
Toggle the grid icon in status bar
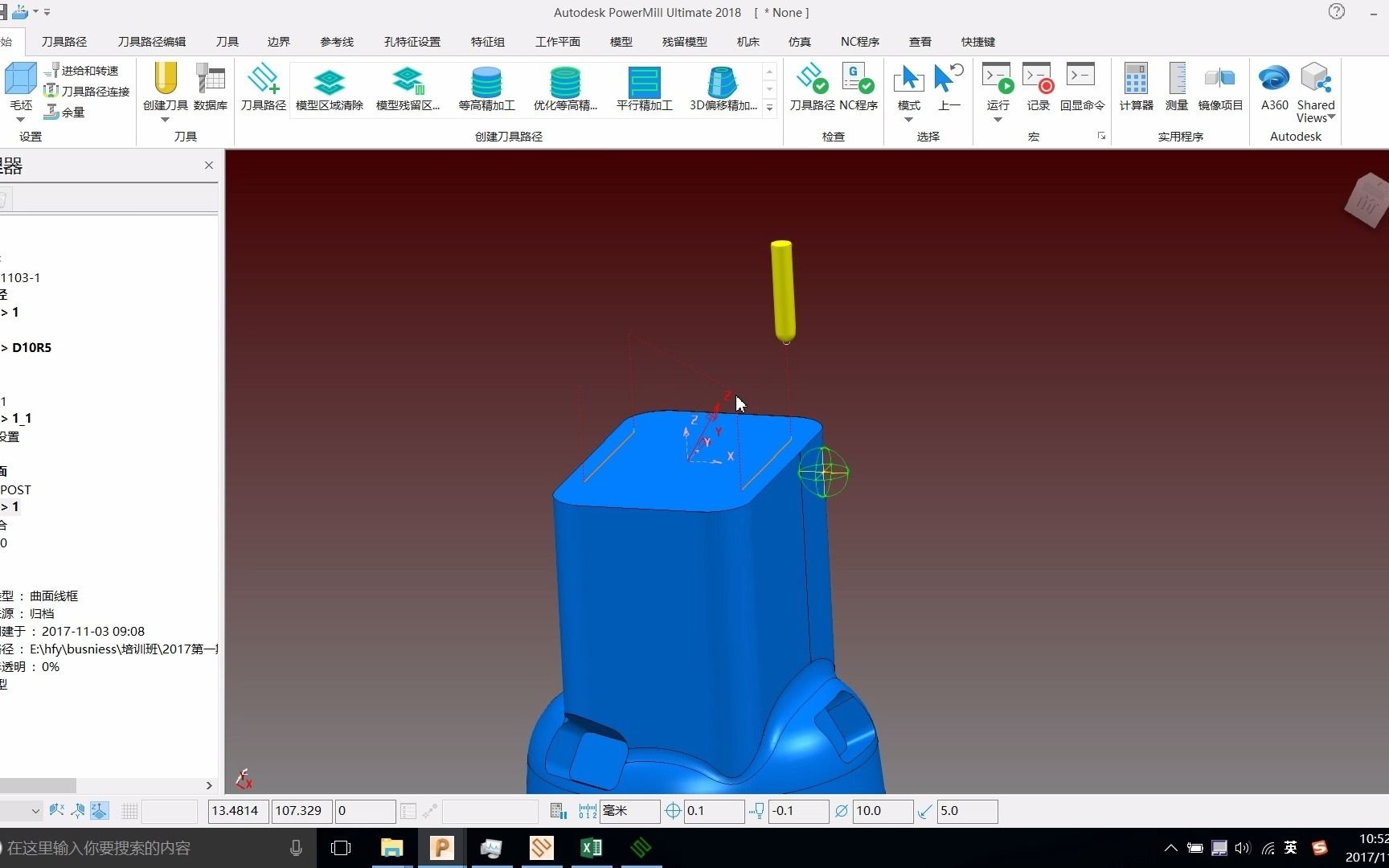[129, 811]
